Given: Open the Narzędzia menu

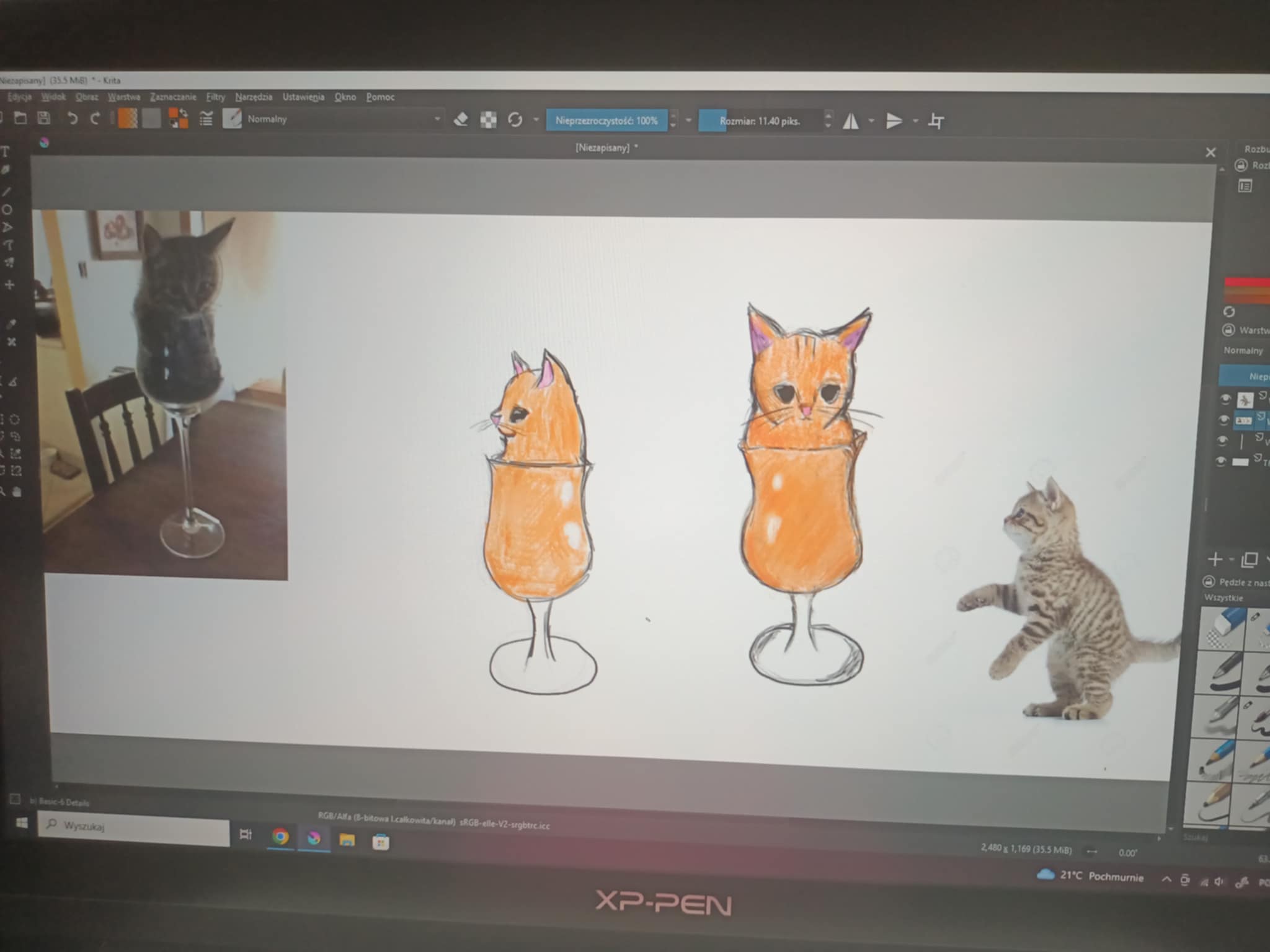Looking at the screenshot, I should pos(254,97).
